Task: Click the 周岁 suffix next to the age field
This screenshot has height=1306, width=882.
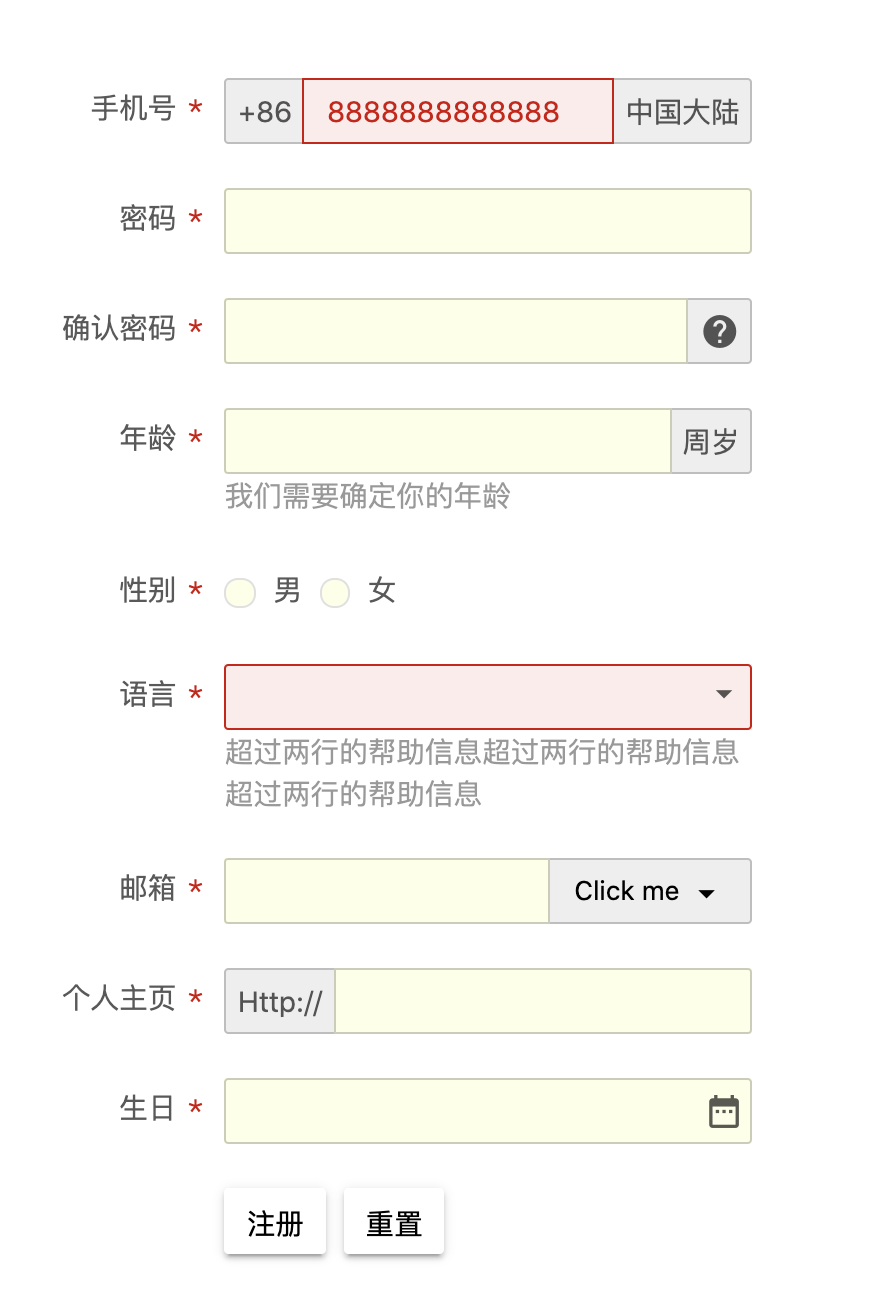Action: click(x=710, y=441)
